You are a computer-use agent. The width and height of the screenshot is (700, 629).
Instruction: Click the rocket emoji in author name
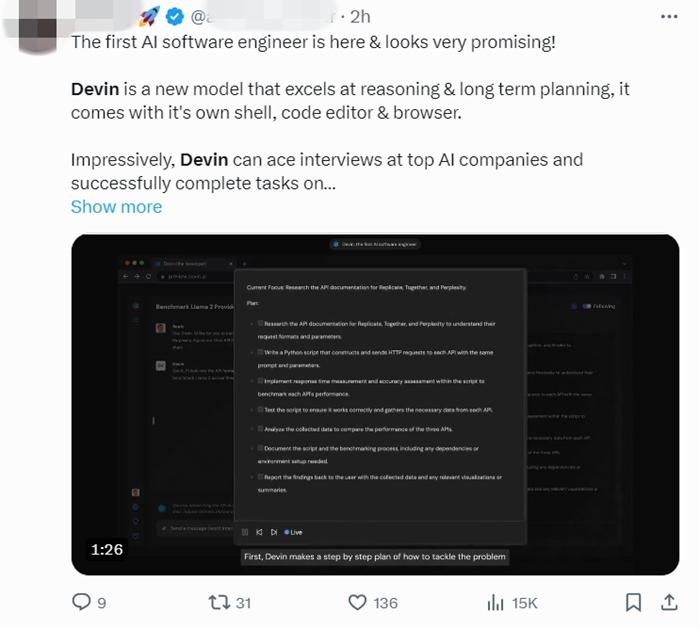tap(149, 17)
